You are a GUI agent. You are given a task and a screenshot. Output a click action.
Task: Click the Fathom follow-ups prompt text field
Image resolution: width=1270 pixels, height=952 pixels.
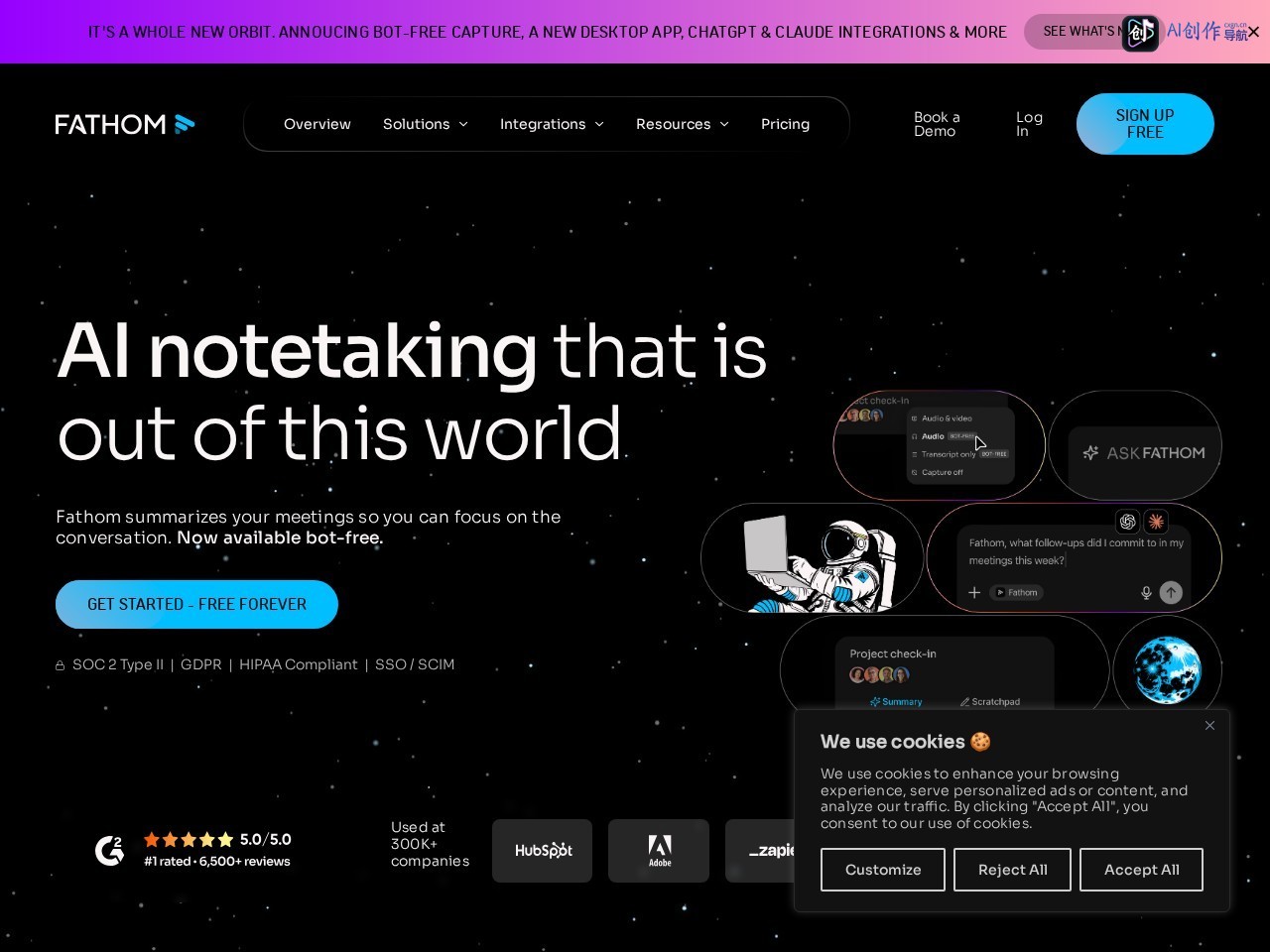1076,551
